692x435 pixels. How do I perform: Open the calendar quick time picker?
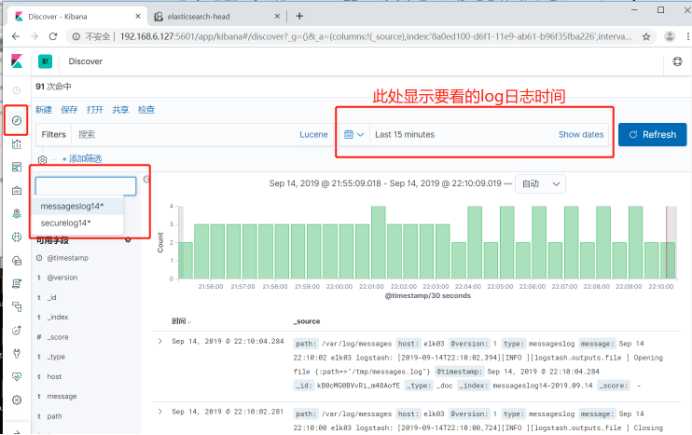point(354,135)
